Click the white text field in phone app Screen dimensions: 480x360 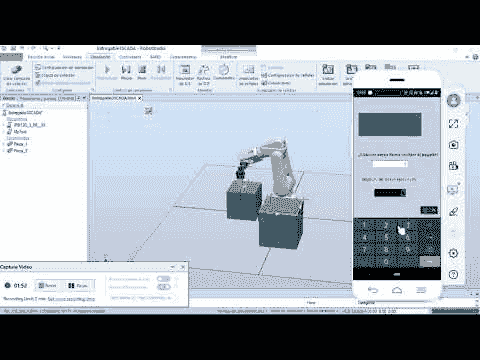pos(390,164)
